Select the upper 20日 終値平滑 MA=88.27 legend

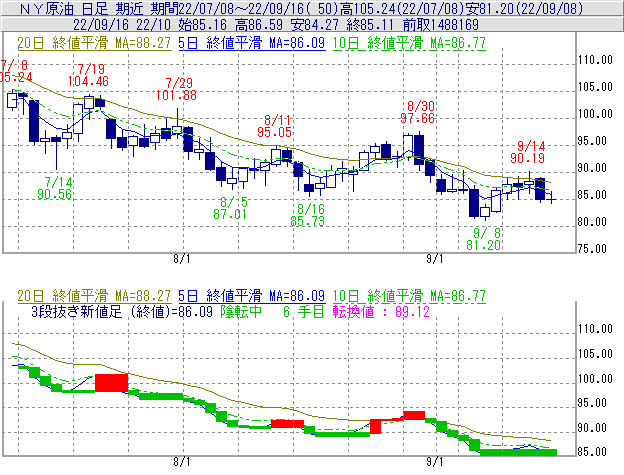(94, 43)
